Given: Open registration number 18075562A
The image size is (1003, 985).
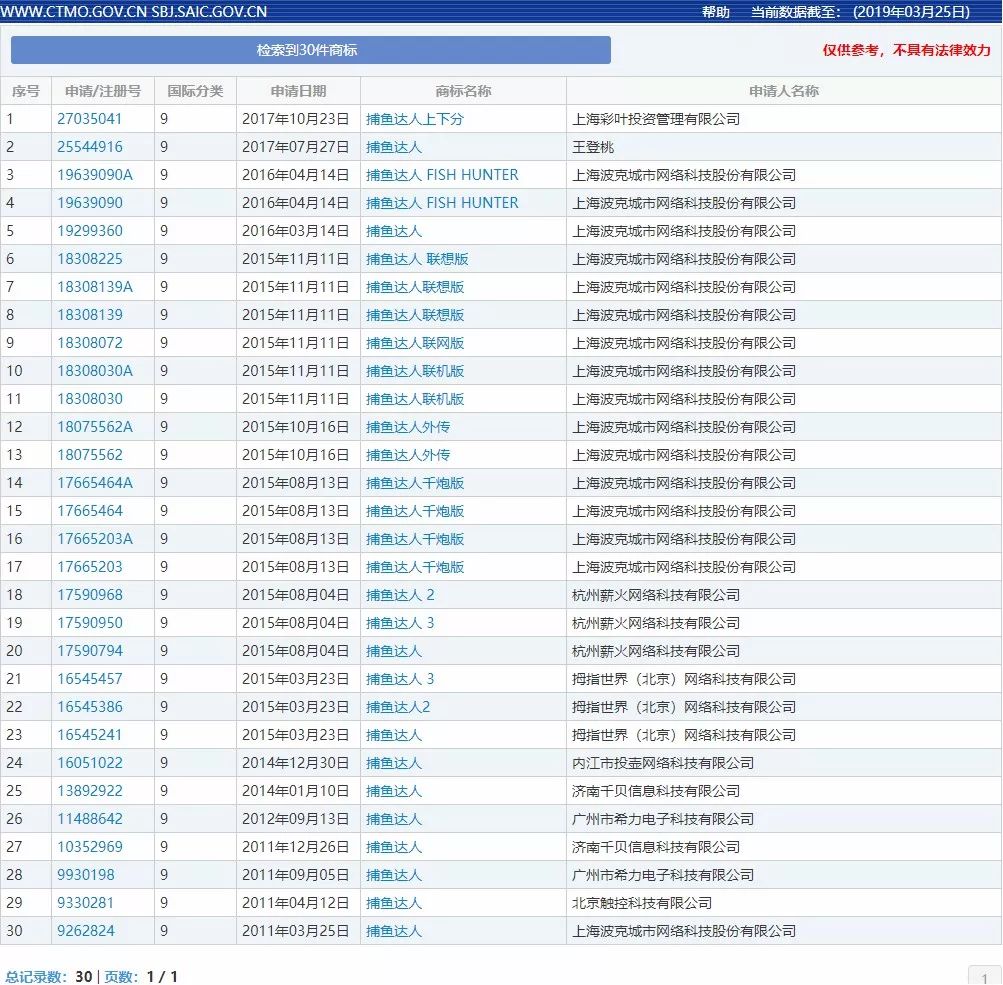Looking at the screenshot, I should click(95, 427).
